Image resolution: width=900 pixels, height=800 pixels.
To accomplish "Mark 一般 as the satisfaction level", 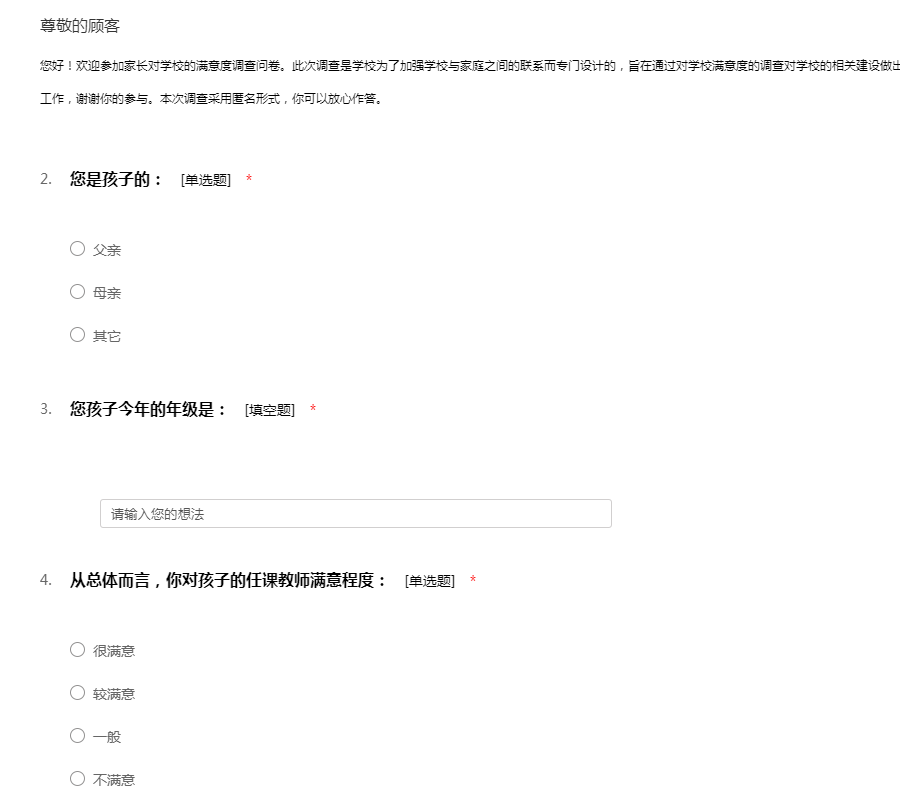I will (77, 736).
